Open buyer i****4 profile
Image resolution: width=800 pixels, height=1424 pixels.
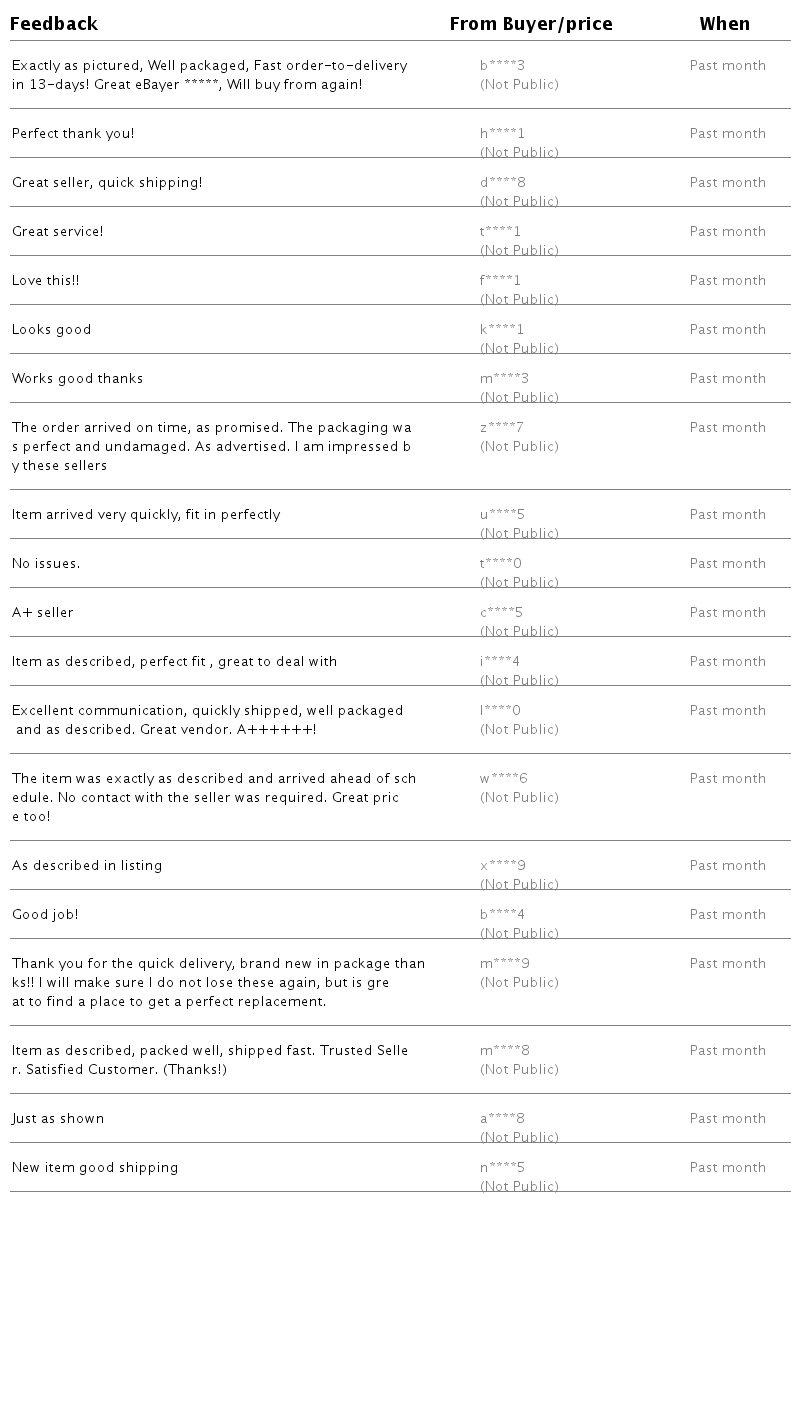click(500, 662)
